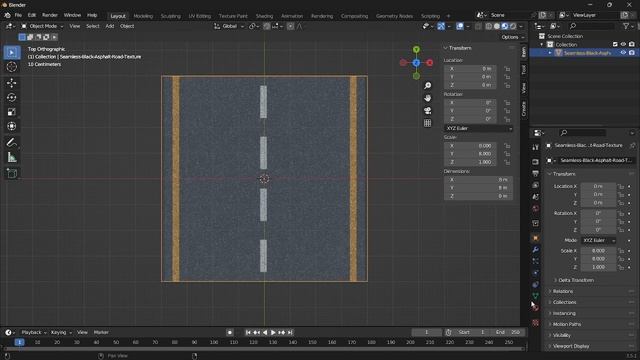
Task: Toggle lock on Scale Y in sidebar
Action: (x=507, y=154)
